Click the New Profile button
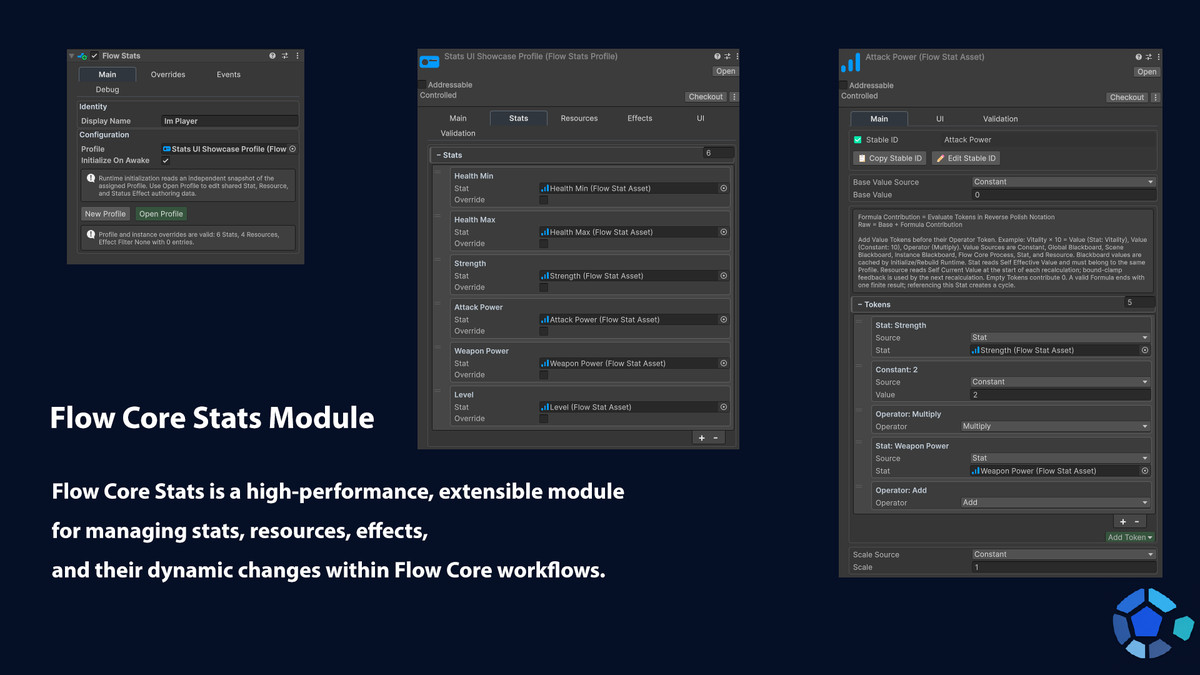1200x675 pixels. click(x=105, y=214)
